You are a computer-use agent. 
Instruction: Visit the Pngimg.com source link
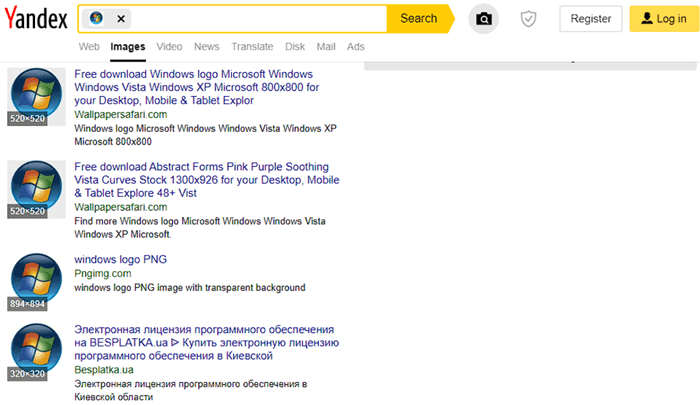[103, 273]
